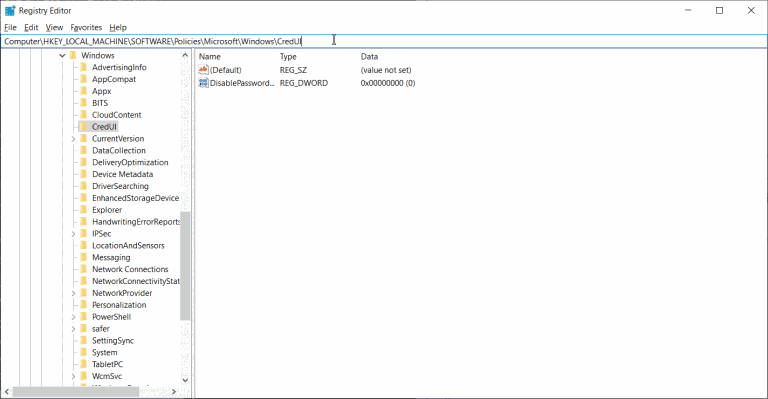
Task: Click the DataCollection folder icon
Action: [x=84, y=150]
